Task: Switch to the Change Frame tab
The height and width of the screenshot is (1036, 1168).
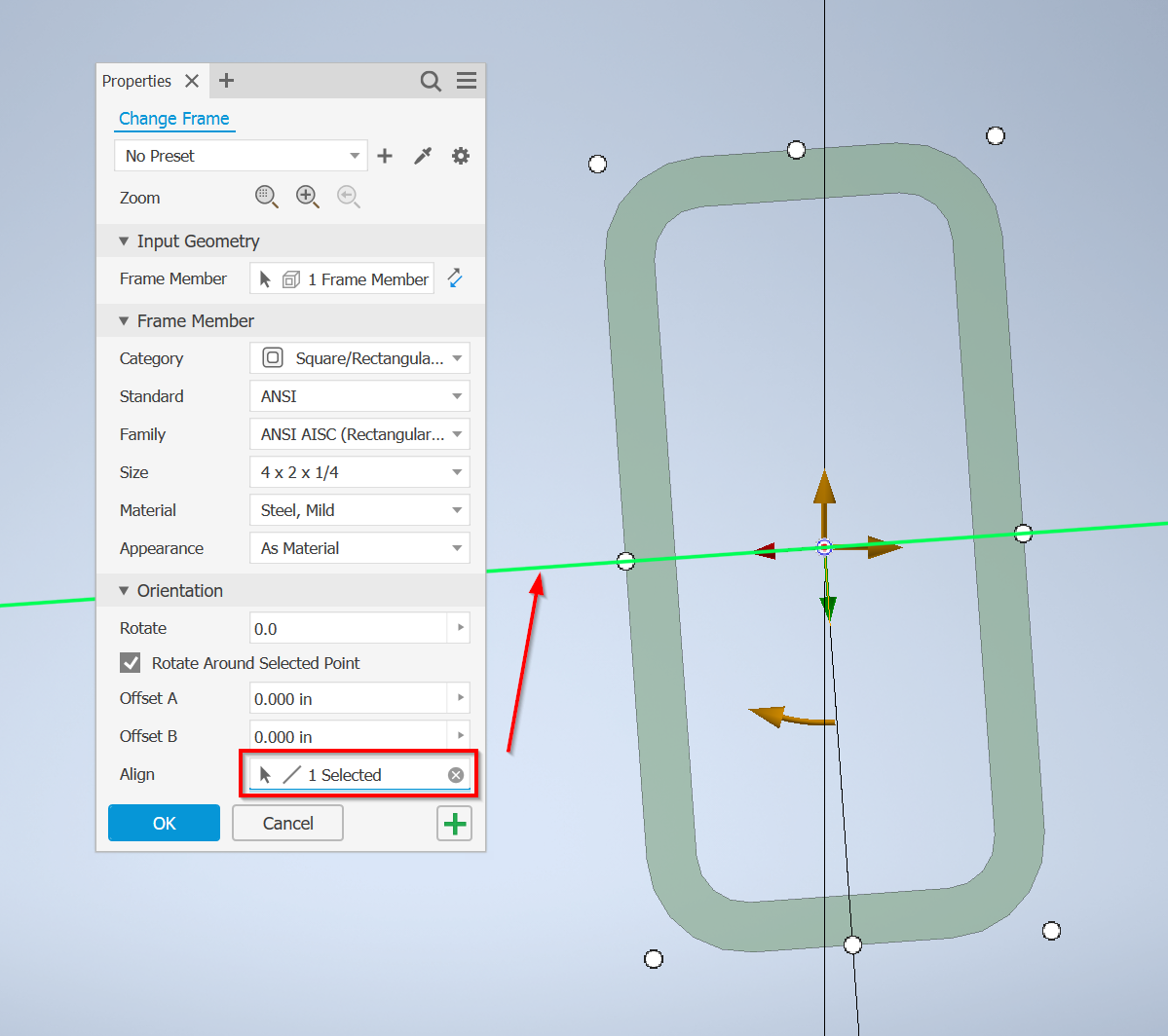Action: (174, 119)
